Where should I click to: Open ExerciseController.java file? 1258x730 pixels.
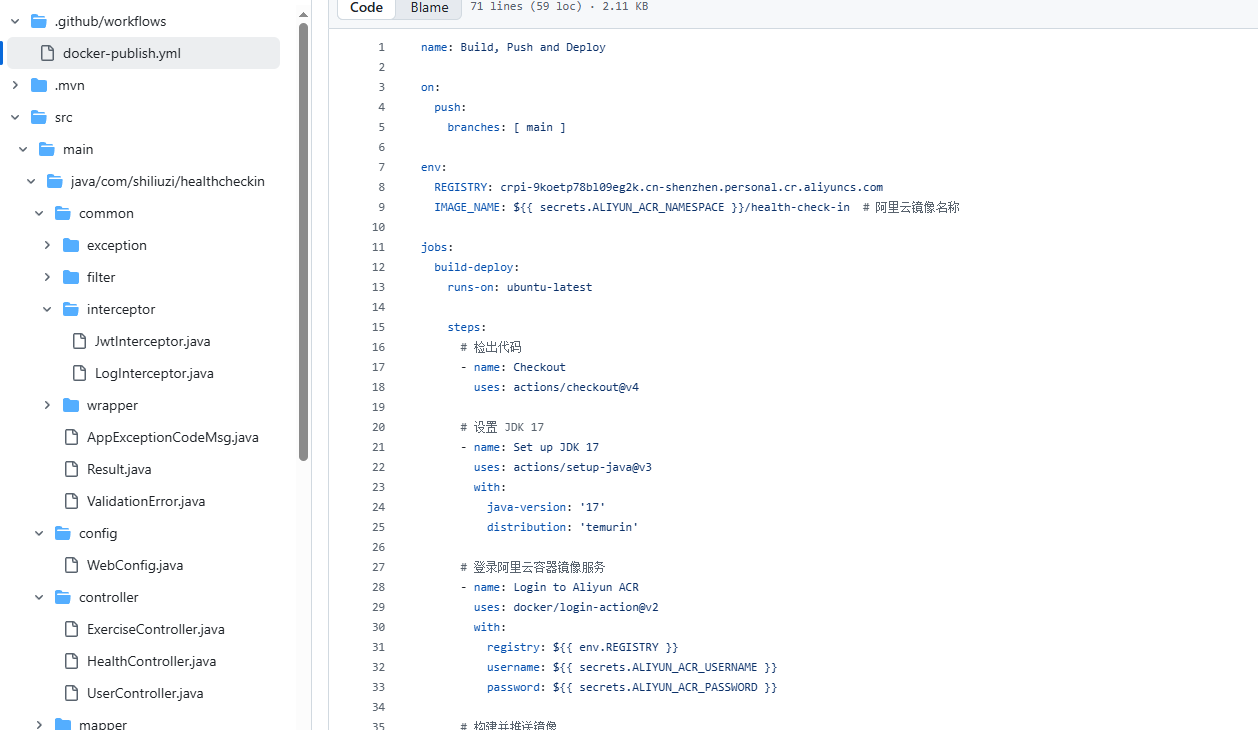point(156,629)
